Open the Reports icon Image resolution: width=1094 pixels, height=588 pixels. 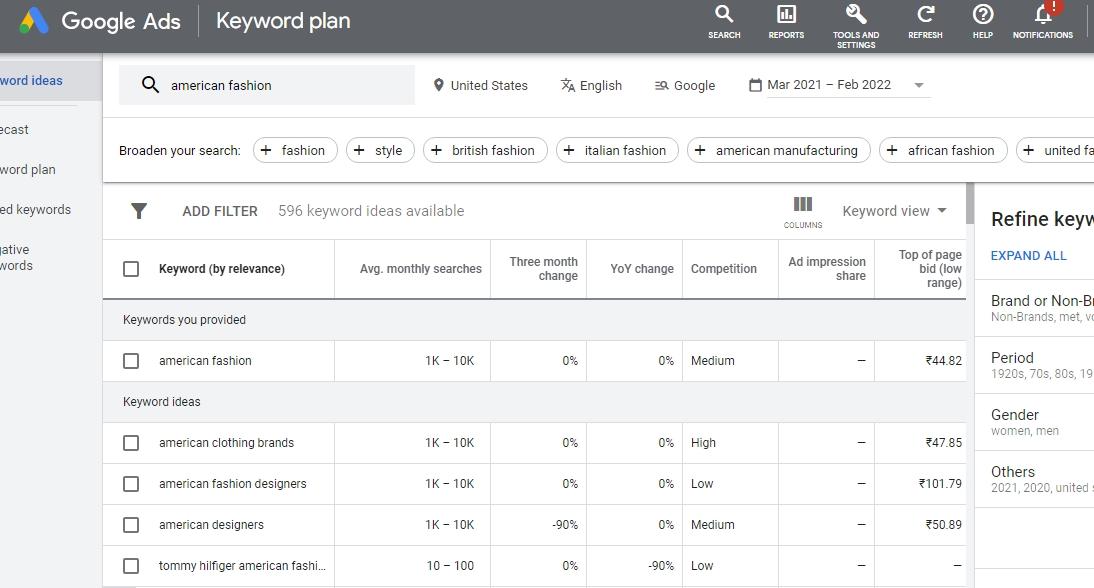pos(786,22)
